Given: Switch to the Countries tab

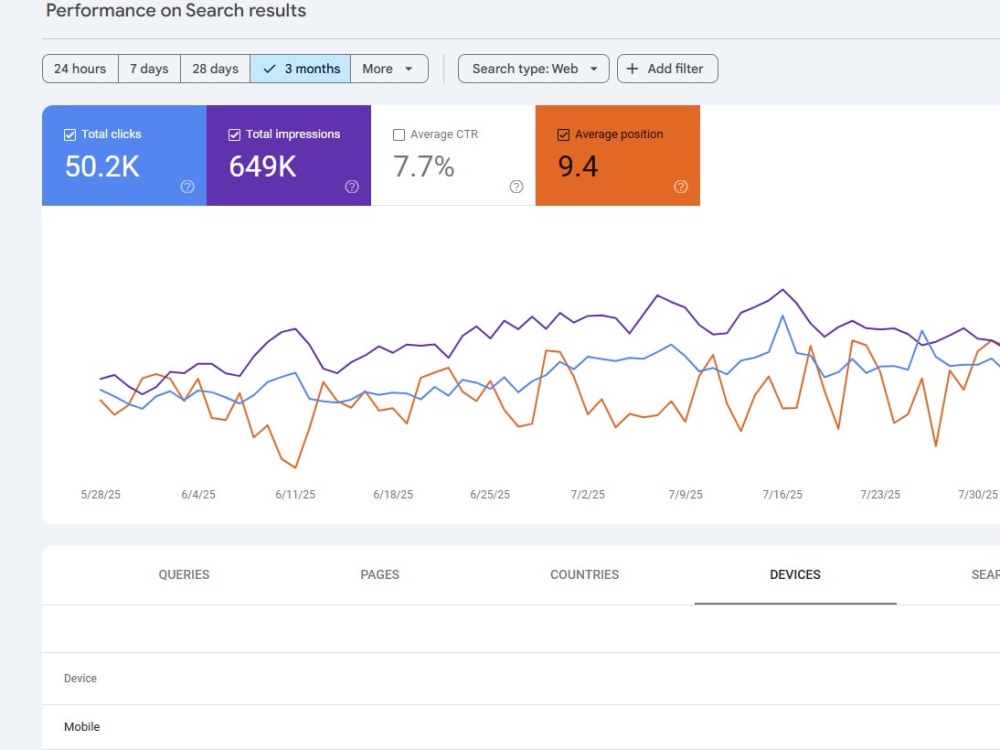Looking at the screenshot, I should (x=584, y=575).
